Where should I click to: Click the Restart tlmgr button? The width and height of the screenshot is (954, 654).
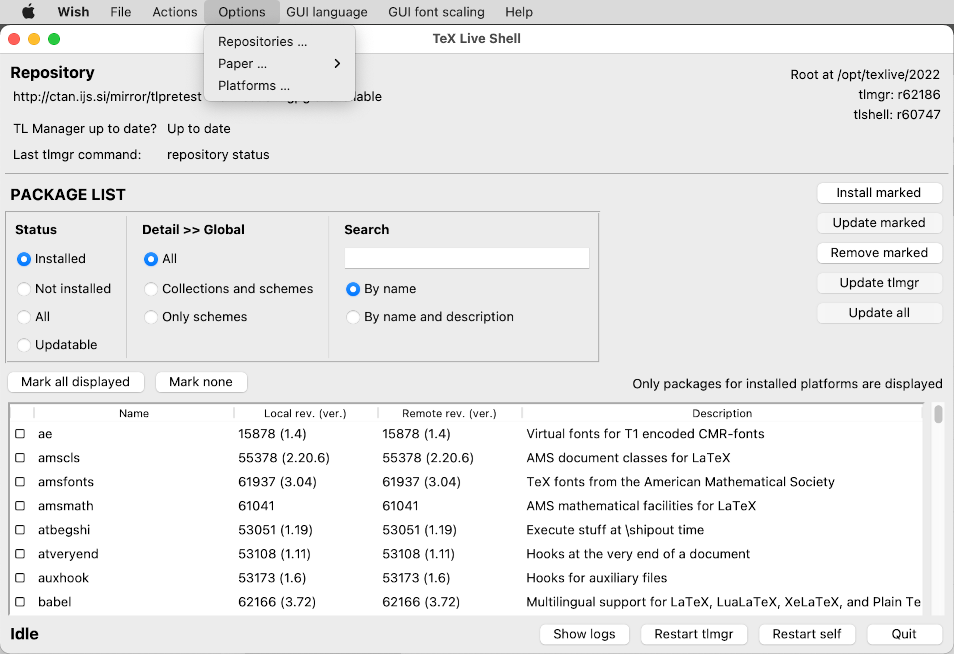[694, 634]
